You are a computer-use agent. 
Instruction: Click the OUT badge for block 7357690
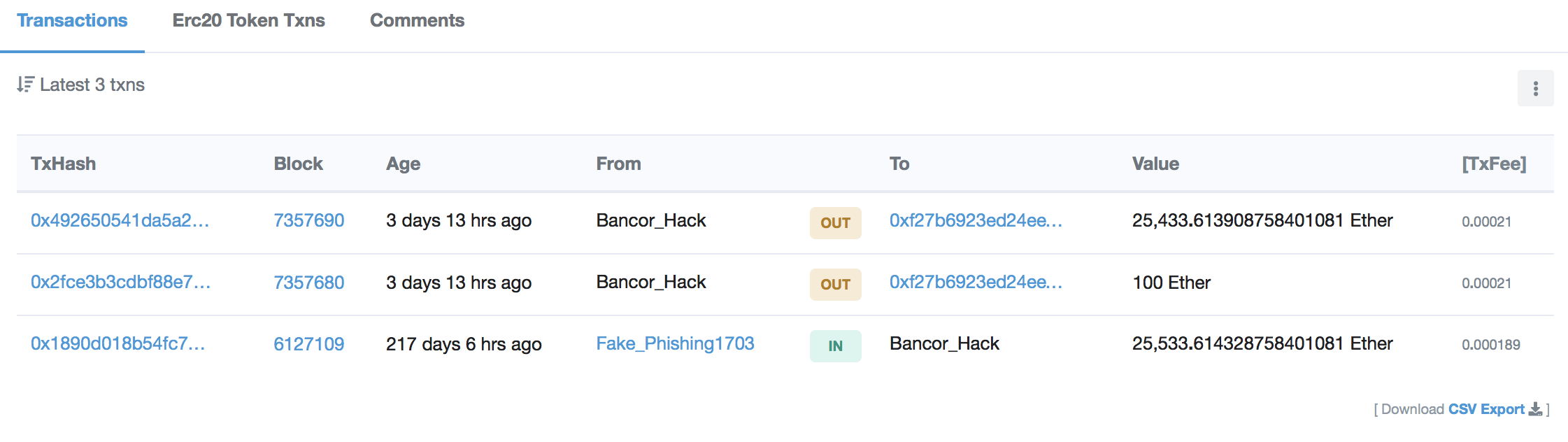(x=835, y=222)
